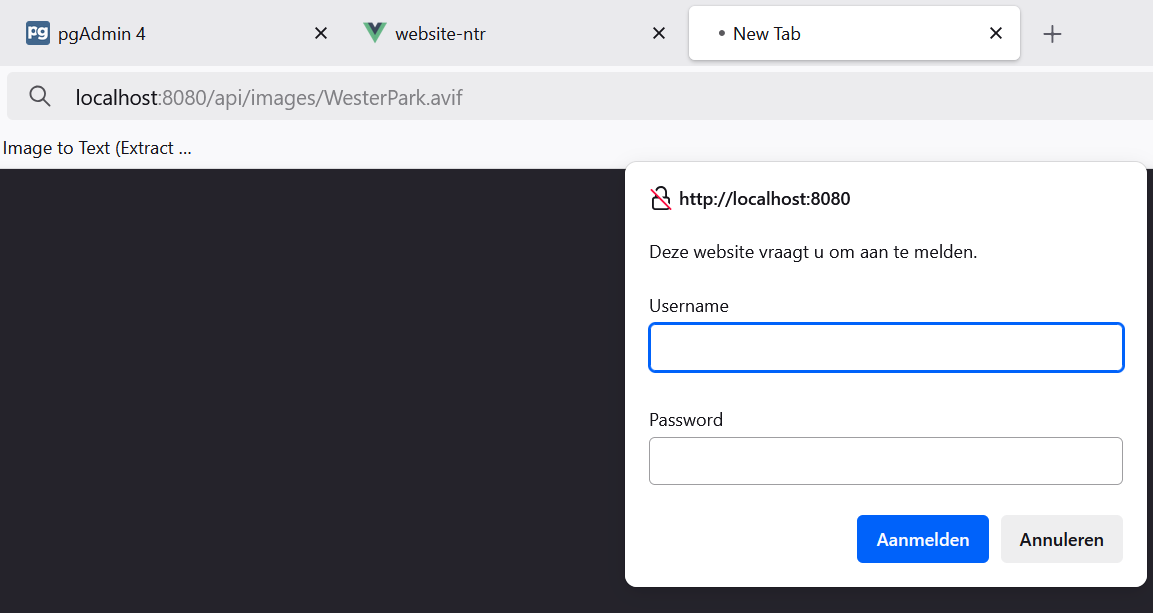The width and height of the screenshot is (1153, 613).
Task: Select the New Tab tab
Action: [x=840, y=34]
